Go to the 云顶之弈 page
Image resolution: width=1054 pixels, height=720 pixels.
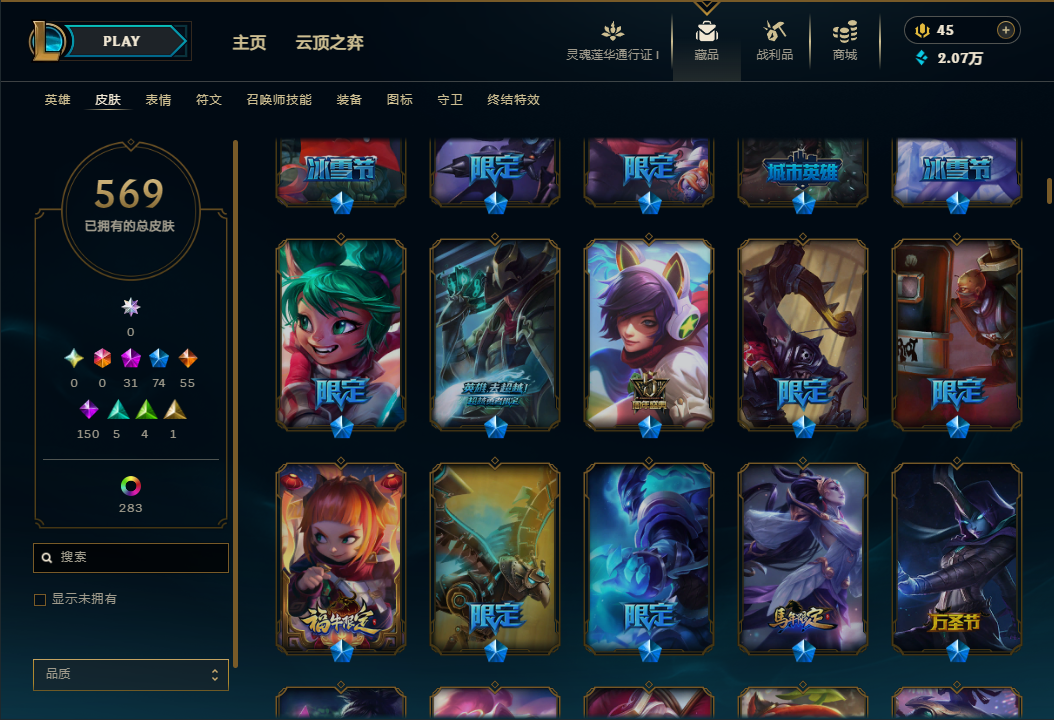coord(329,43)
